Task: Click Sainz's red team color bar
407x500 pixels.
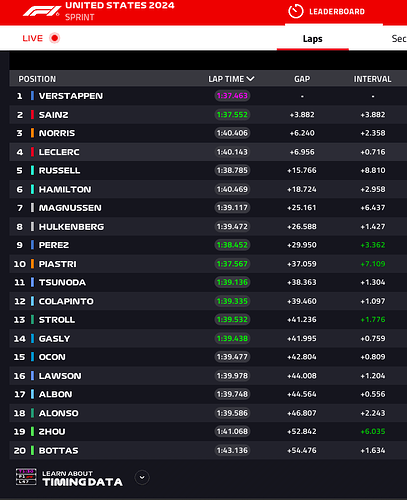Action: coord(32,115)
